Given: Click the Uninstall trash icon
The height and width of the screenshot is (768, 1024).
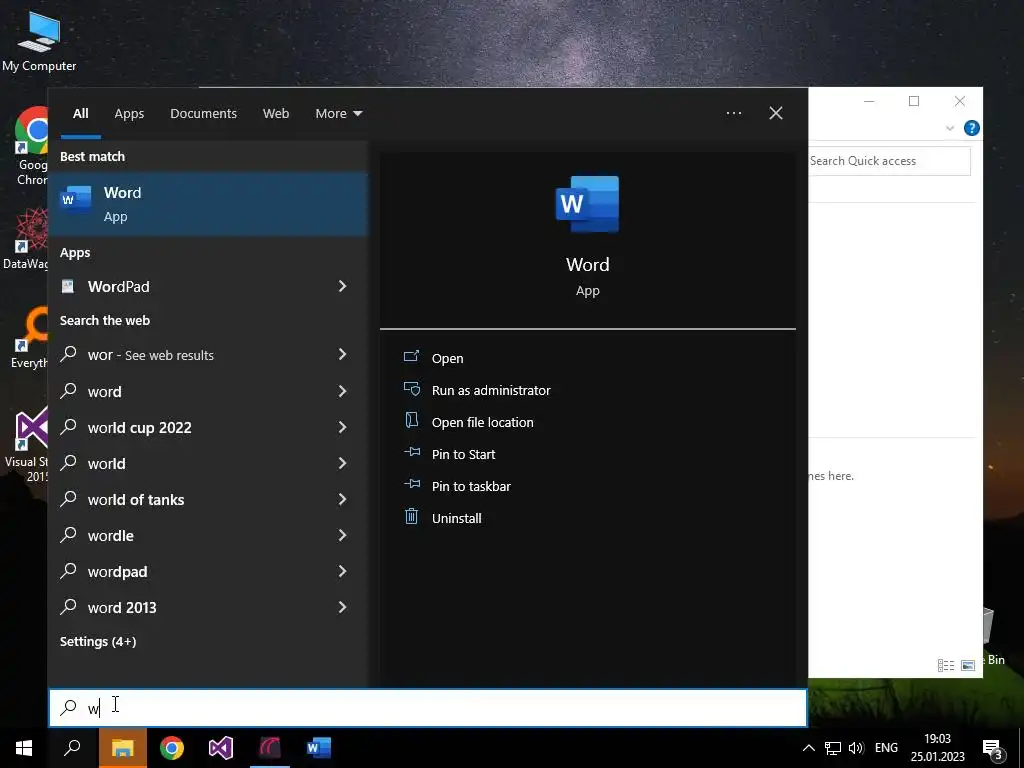Looking at the screenshot, I should 411,517.
